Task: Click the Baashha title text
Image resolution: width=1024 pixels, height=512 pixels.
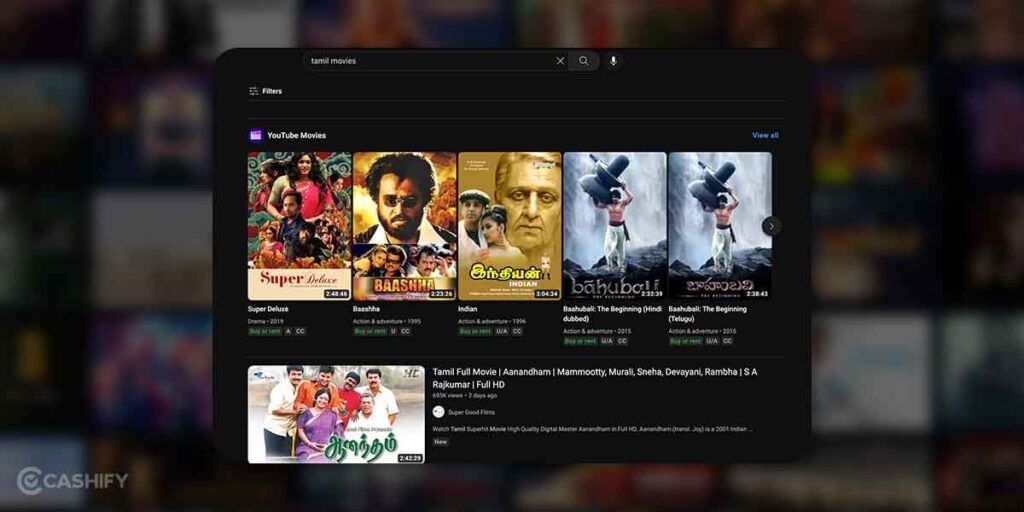Action: [366, 309]
